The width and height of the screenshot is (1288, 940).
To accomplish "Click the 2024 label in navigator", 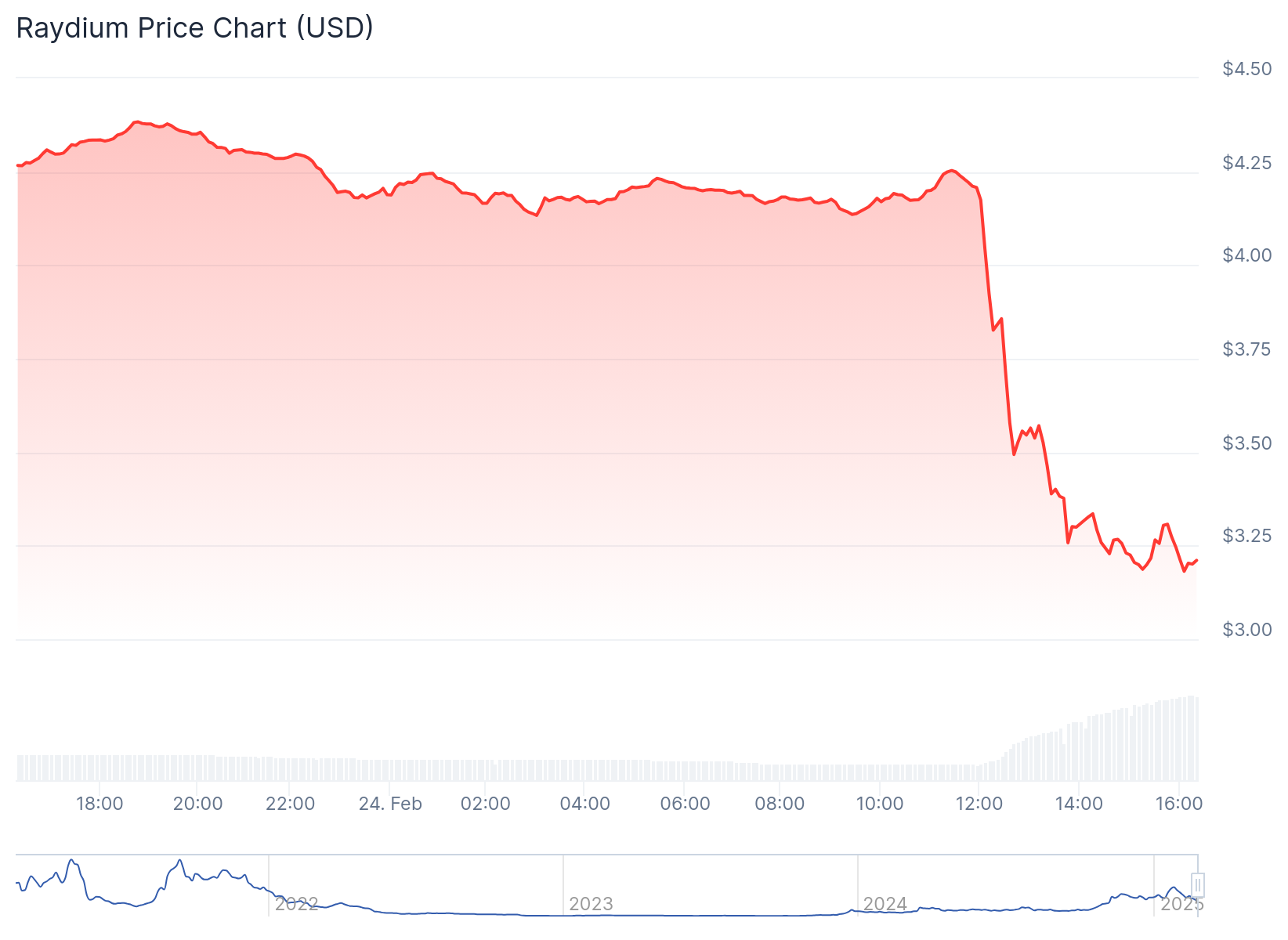I will pos(885,904).
